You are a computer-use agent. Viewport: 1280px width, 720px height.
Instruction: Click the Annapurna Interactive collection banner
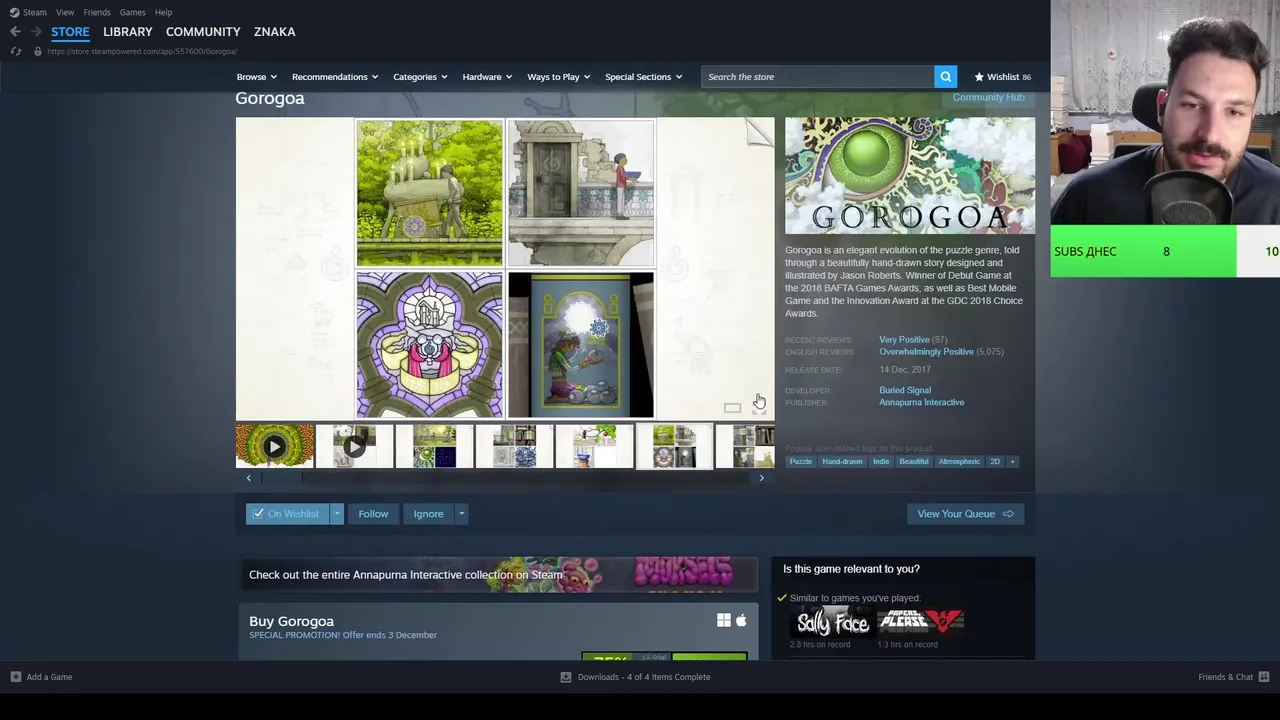coord(498,575)
